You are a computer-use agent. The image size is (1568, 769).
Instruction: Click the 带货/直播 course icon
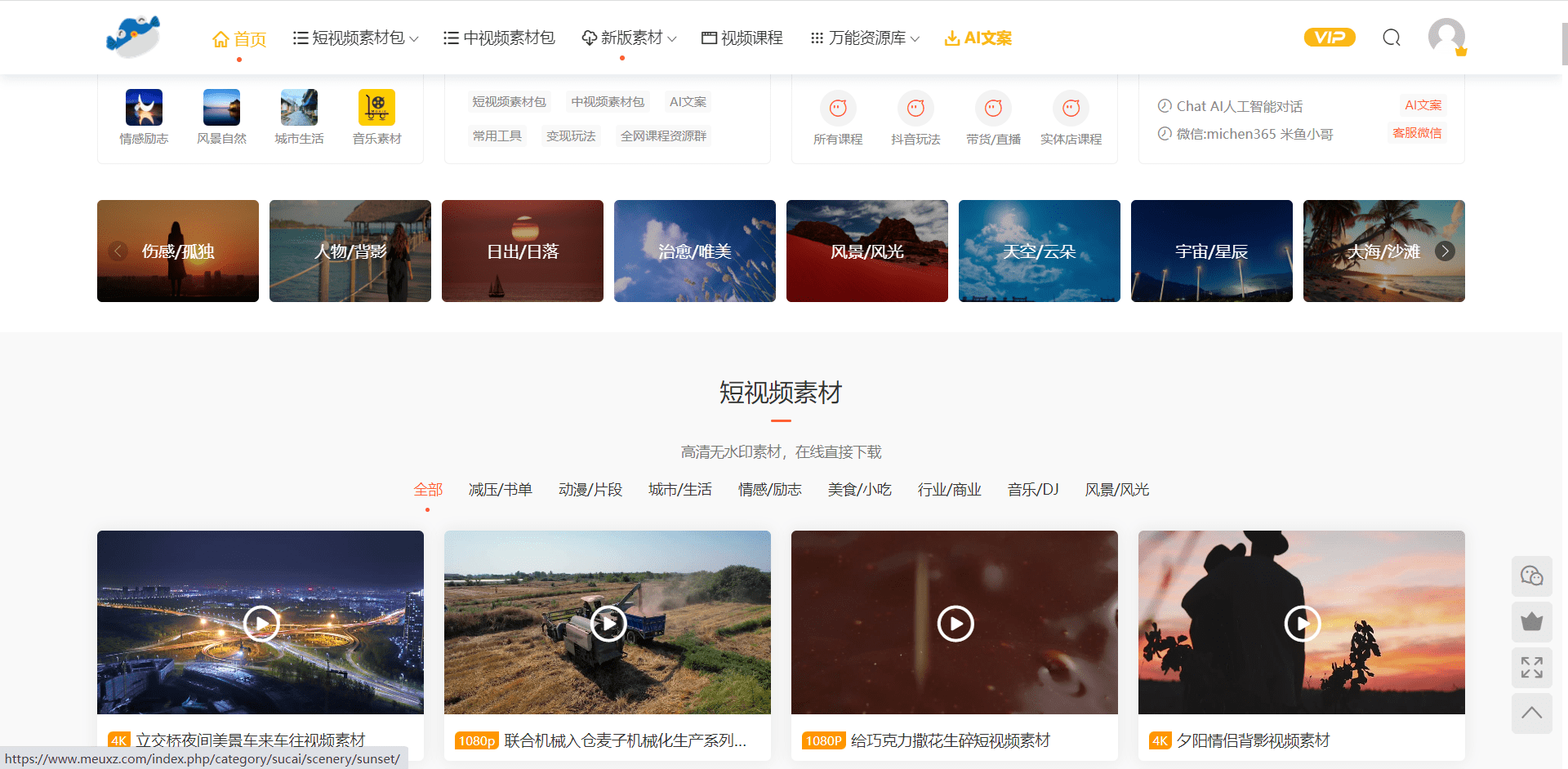pyautogui.click(x=993, y=108)
